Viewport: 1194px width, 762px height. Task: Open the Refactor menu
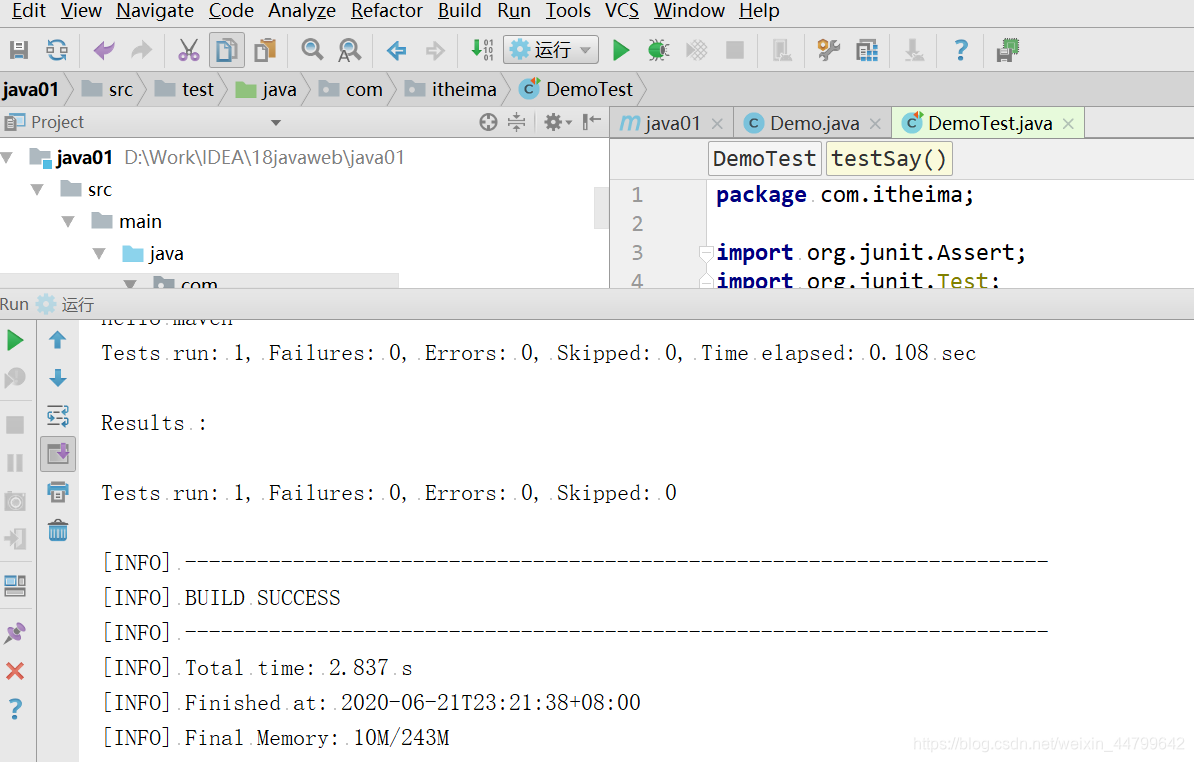386,11
